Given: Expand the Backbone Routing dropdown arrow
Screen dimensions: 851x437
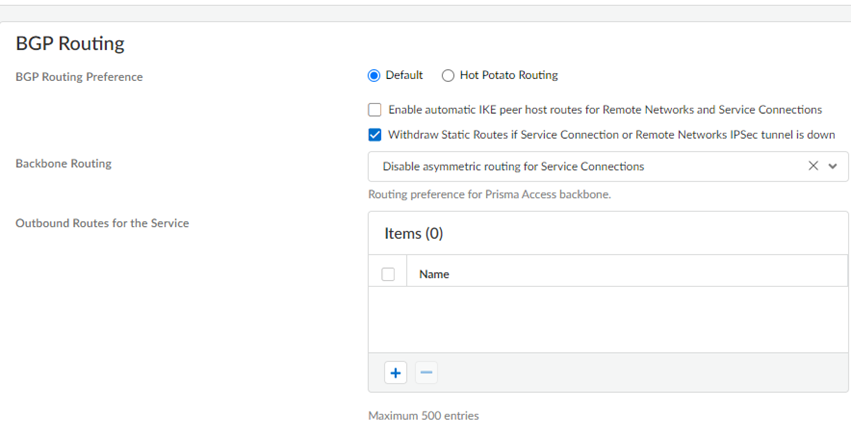Looking at the screenshot, I should click(x=833, y=167).
